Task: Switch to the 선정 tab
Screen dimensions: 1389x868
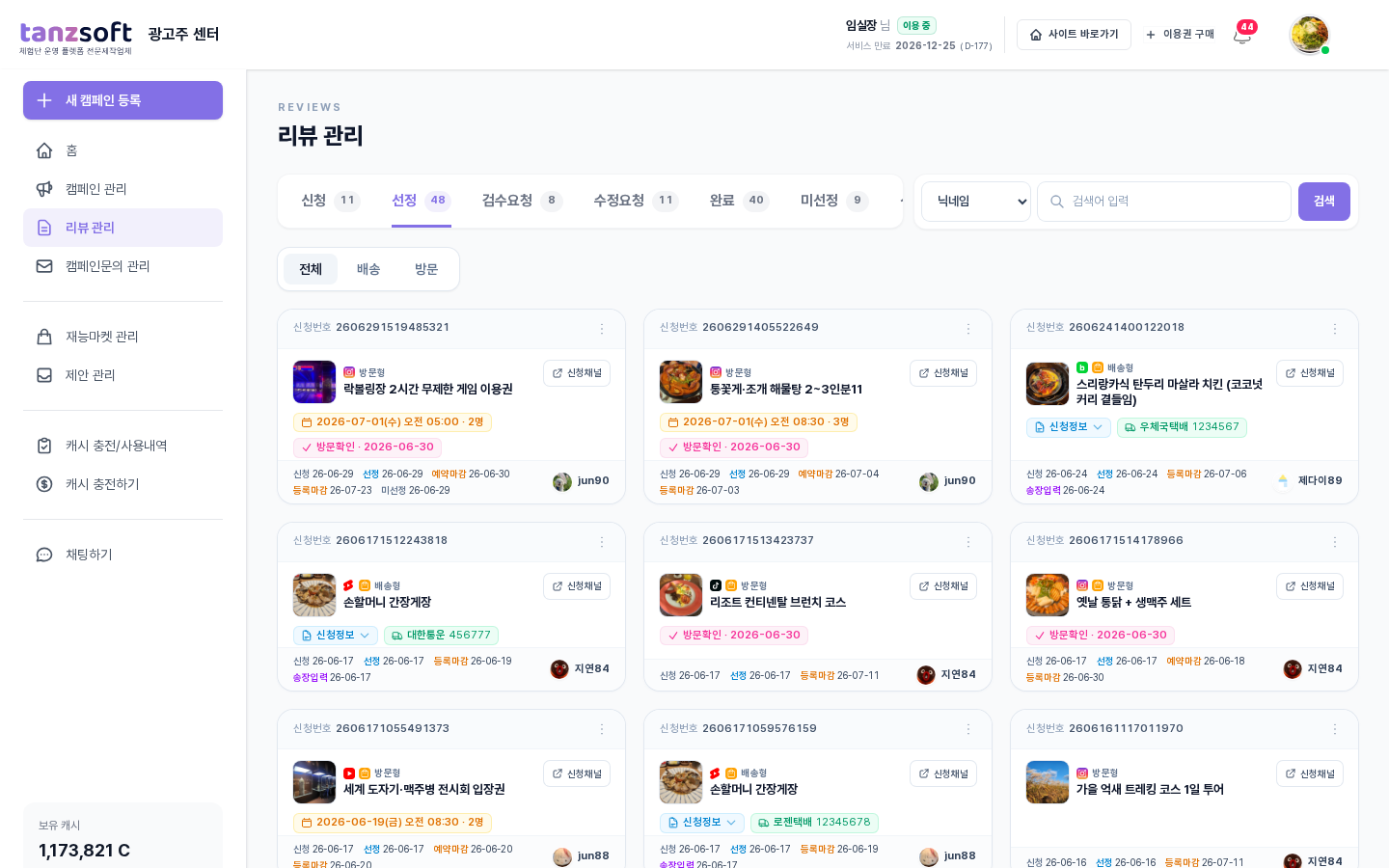Action: tap(422, 201)
